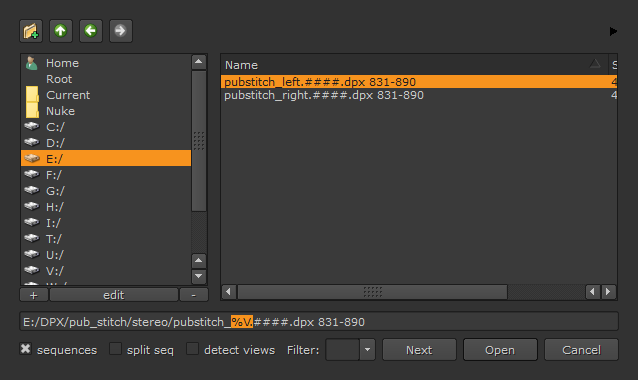The width and height of the screenshot is (638, 380).
Task: Click the create new folder icon
Action: coord(31,31)
